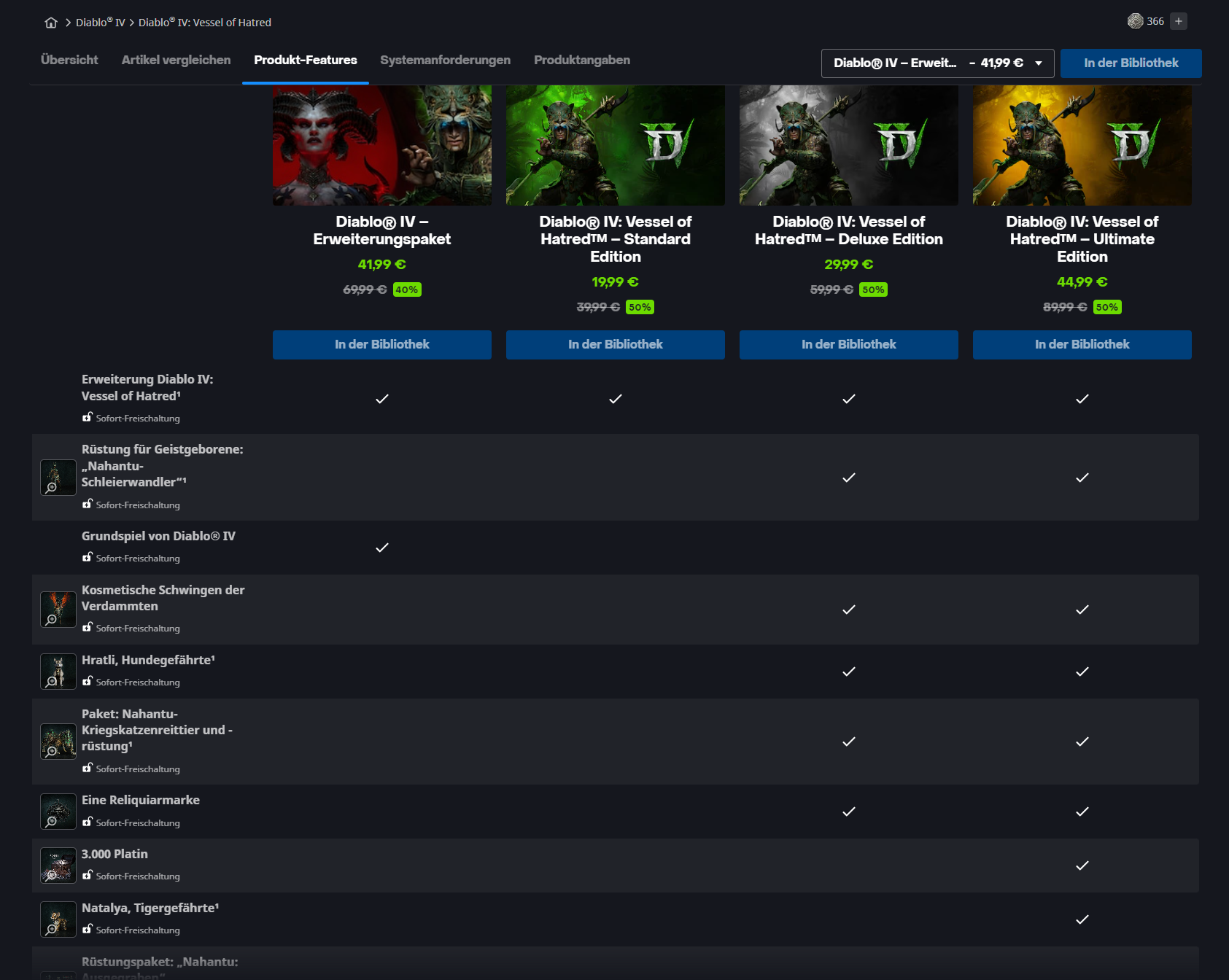The image size is (1229, 980).
Task: Select the Produkt-Features tab
Action: tap(306, 60)
